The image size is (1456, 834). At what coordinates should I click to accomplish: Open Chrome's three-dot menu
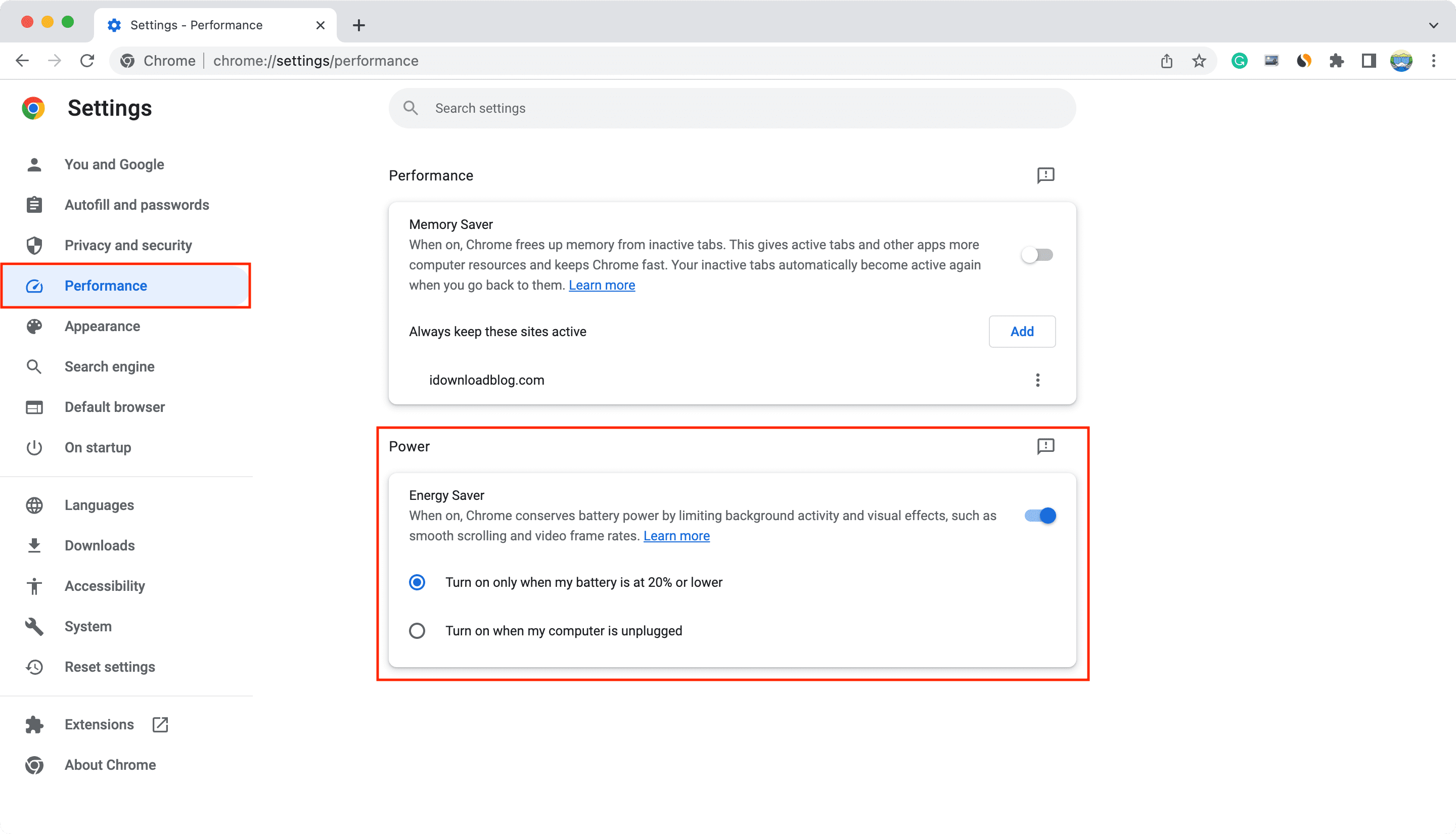(x=1434, y=61)
